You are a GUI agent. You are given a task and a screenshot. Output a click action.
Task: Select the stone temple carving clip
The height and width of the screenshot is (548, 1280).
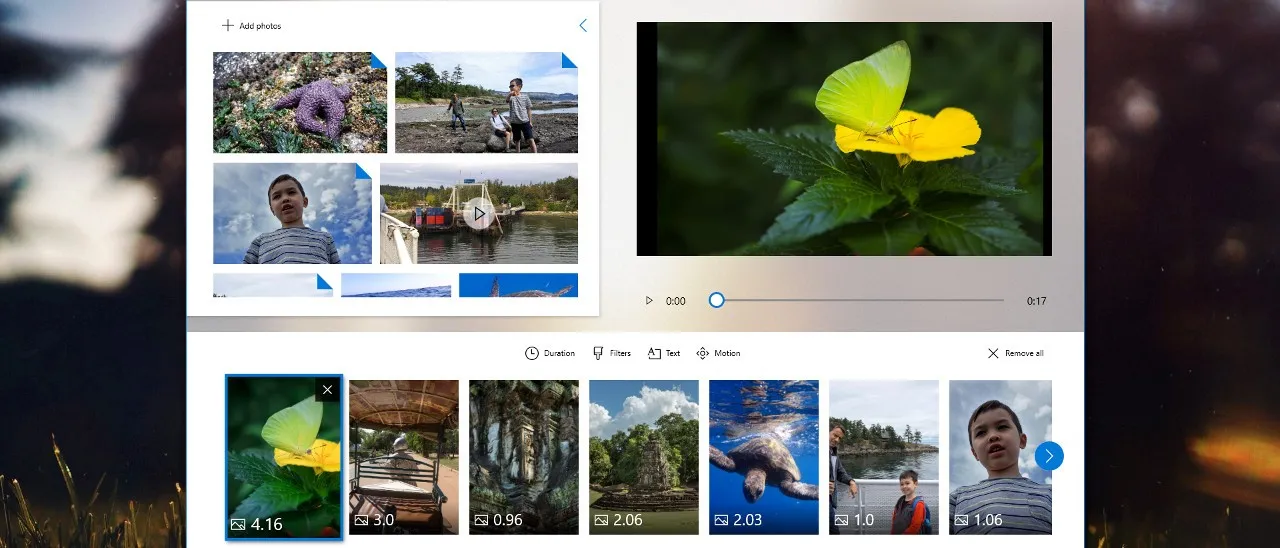click(524, 457)
